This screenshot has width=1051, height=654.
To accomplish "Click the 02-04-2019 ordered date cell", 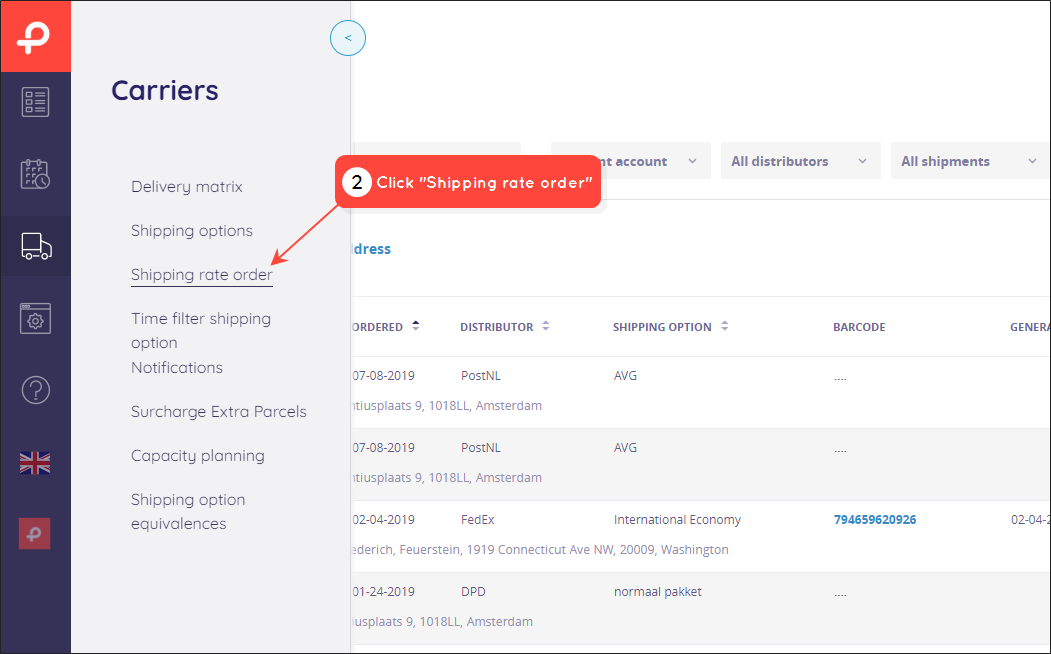I will coord(383,519).
